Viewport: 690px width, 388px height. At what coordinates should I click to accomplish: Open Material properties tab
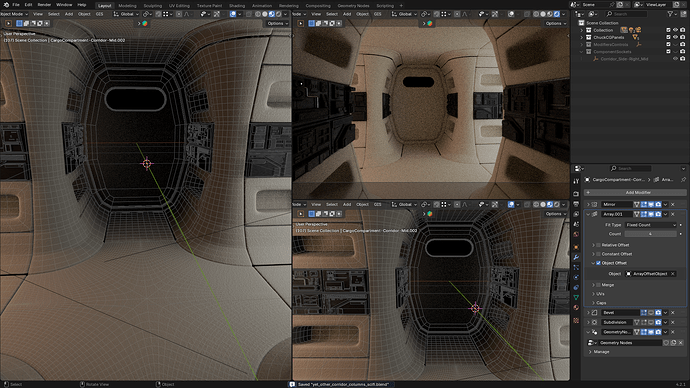[576, 308]
